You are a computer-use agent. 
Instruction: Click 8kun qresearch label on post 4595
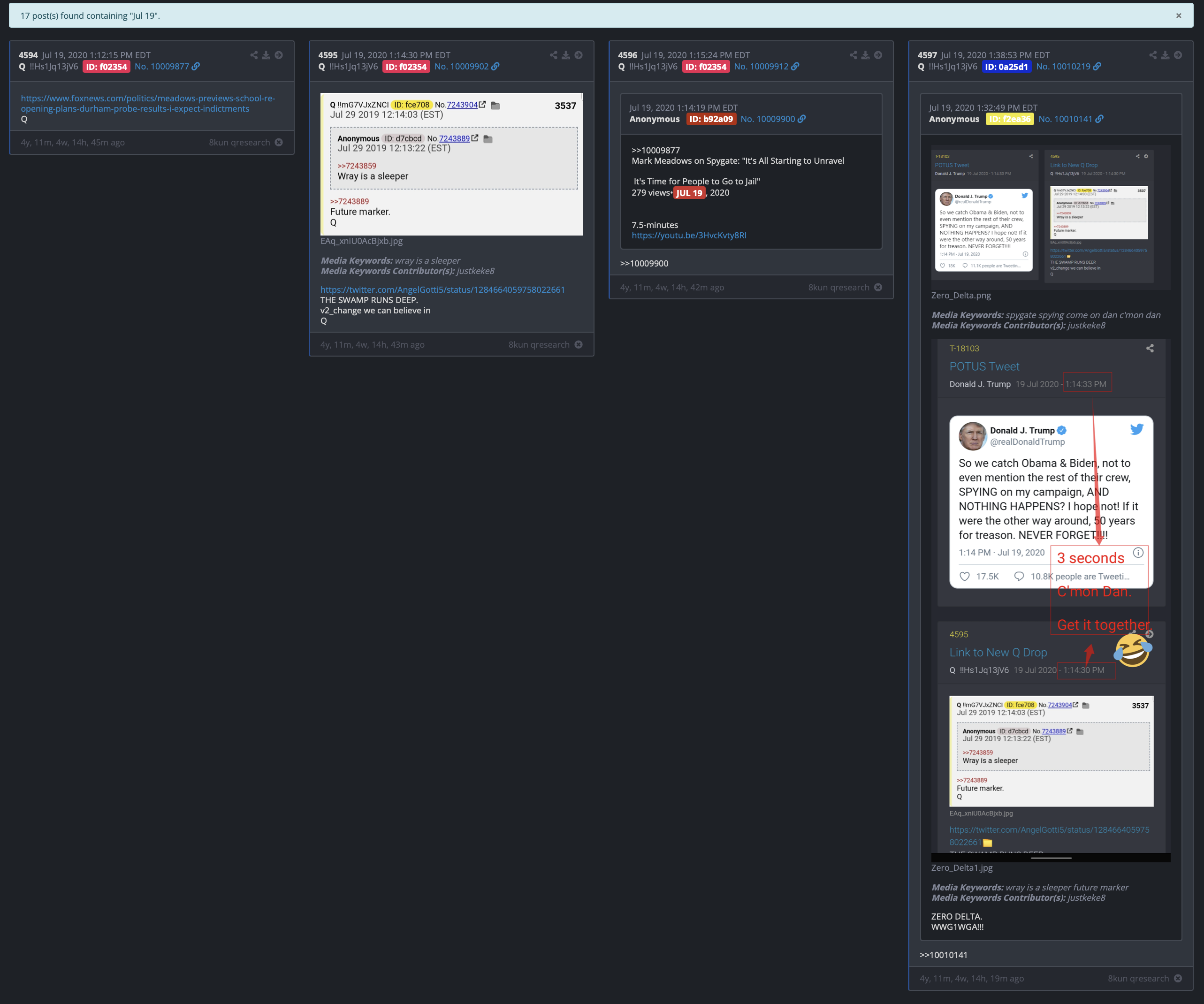[x=539, y=345]
